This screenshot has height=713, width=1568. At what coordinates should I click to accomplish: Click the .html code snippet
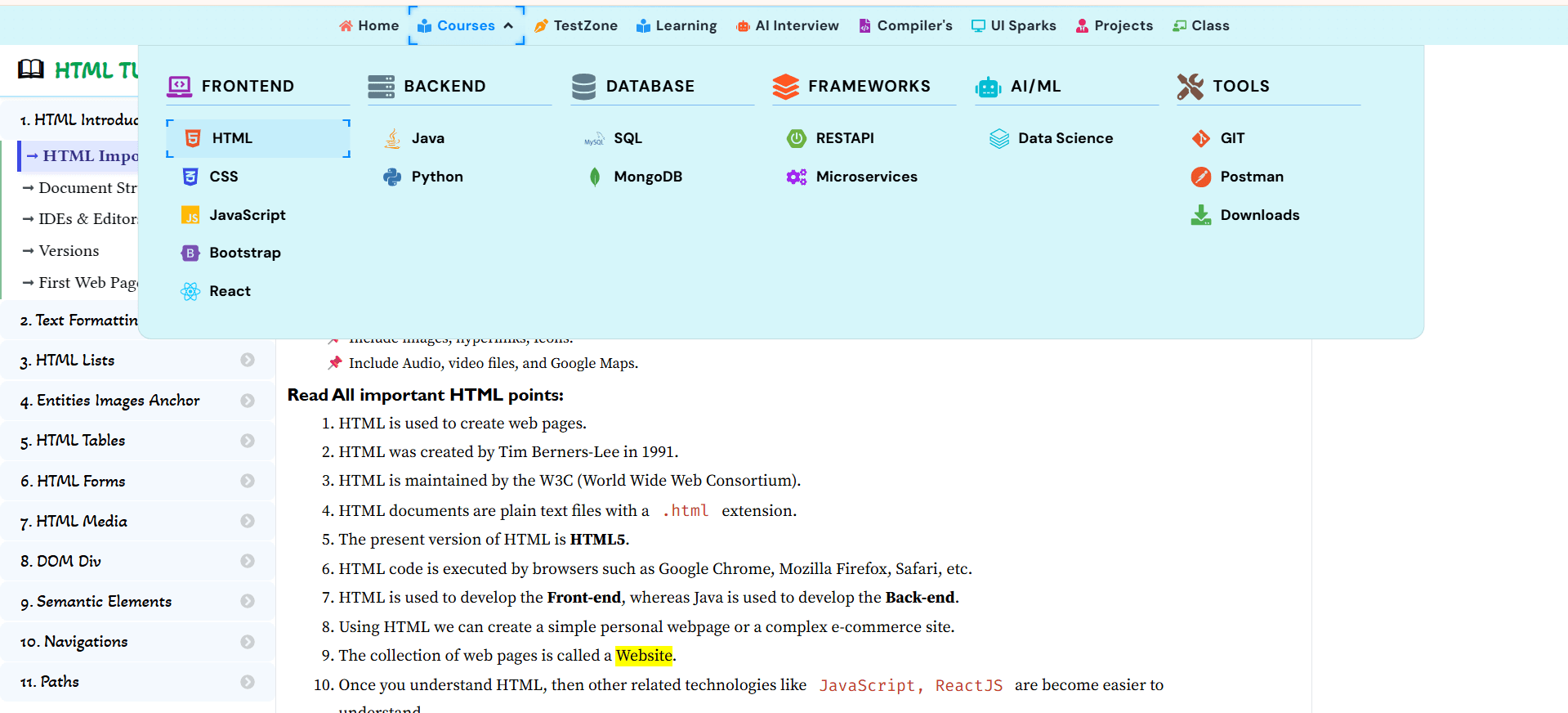pos(686,511)
